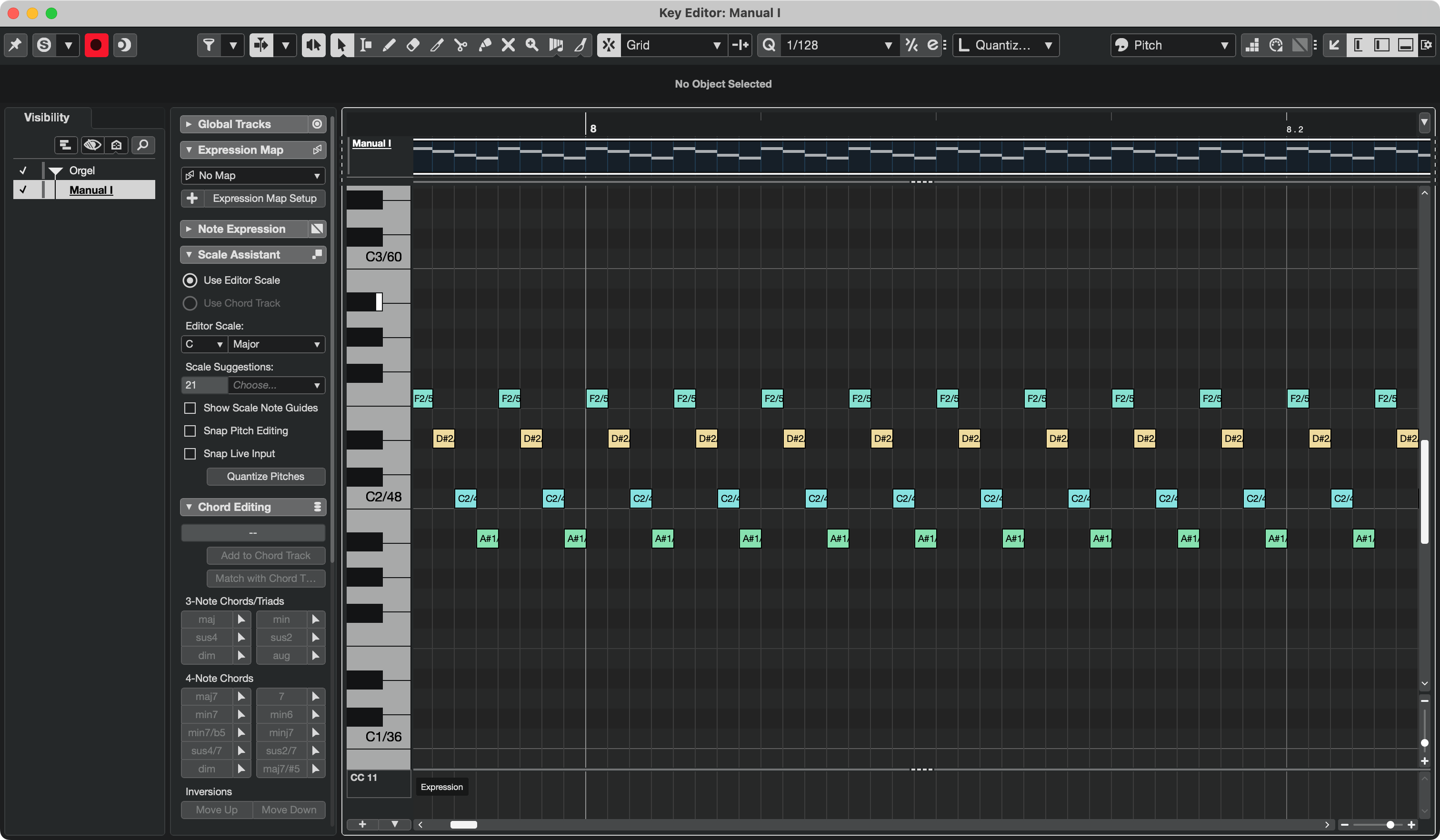The height and width of the screenshot is (840, 1440).
Task: Click the maj triad chord button
Action: coord(207,620)
